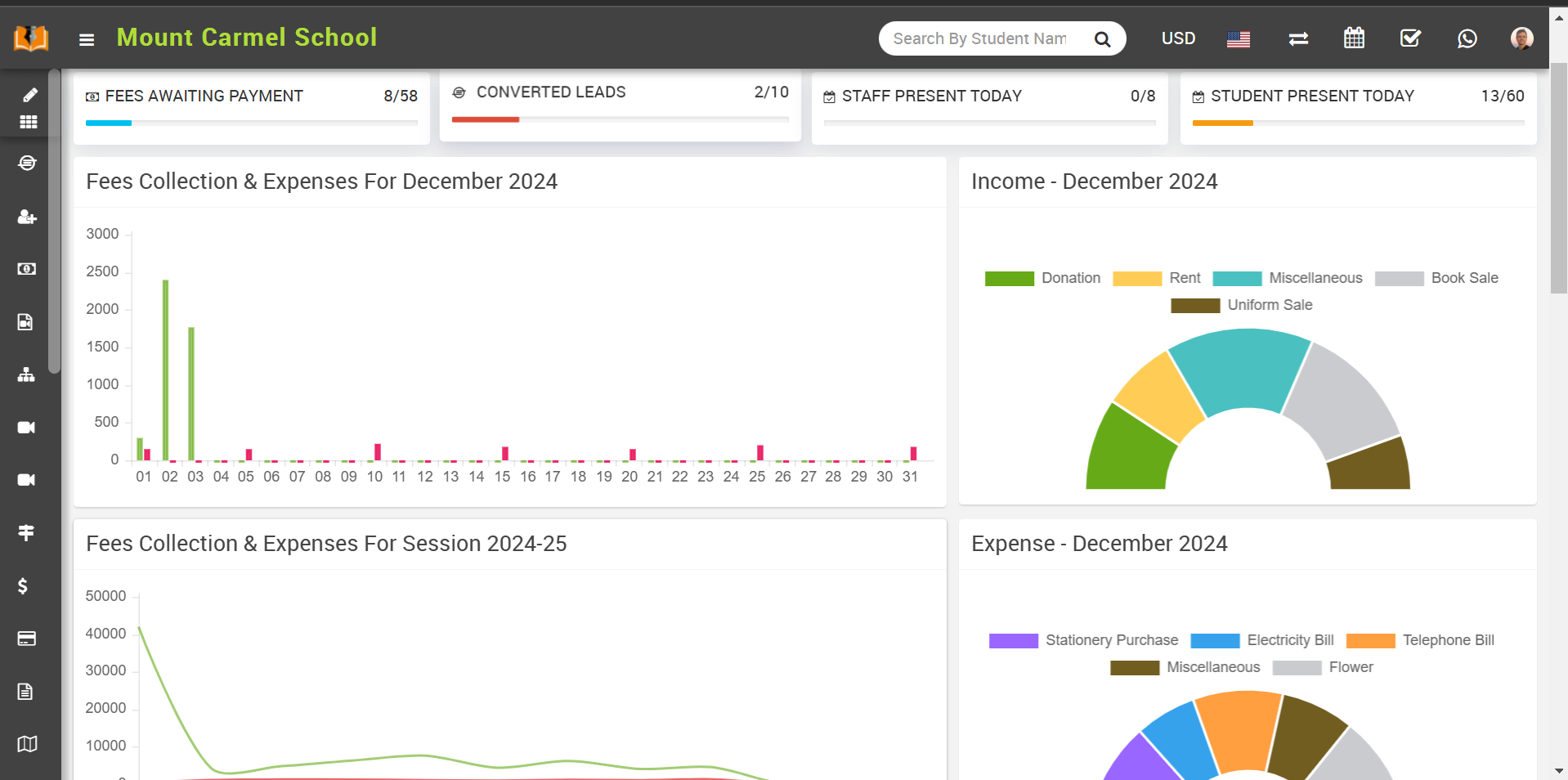This screenshot has height=780, width=1568.
Task: Click the Fees Awaiting Payment progress bar
Action: [x=252, y=123]
